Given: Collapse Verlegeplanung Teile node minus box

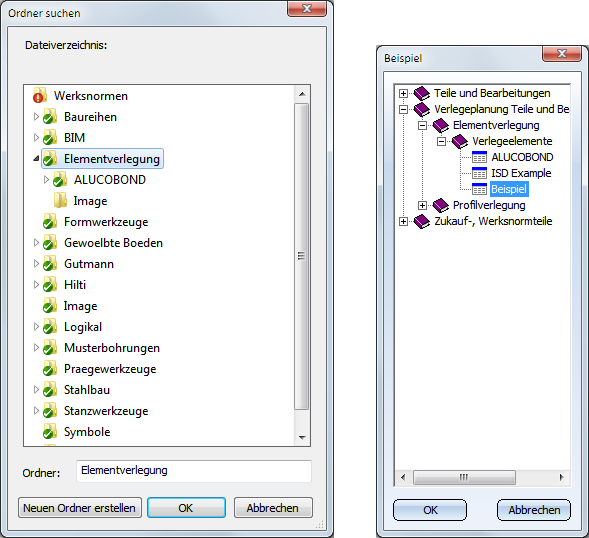Looking at the screenshot, I should pyautogui.click(x=403, y=109).
